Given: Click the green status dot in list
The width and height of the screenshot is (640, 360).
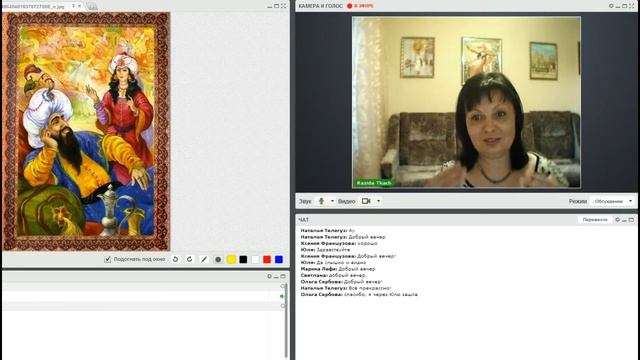Looking at the screenshot, I should click(x=282, y=296).
